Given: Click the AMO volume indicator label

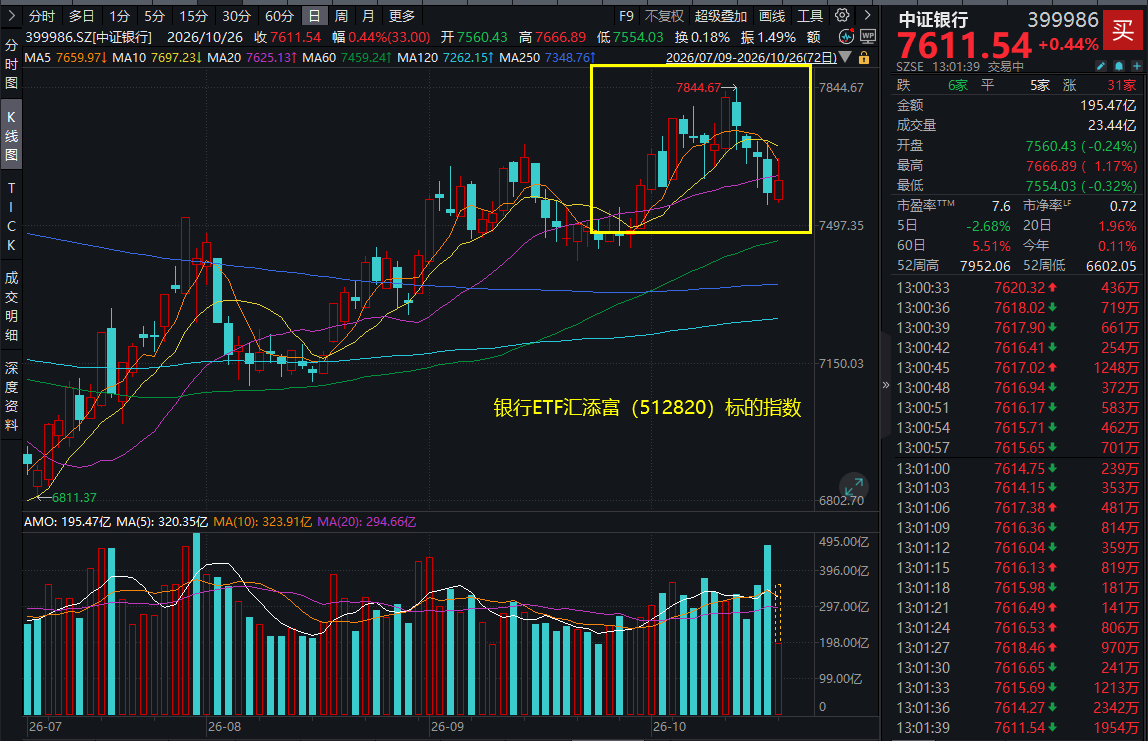Looking at the screenshot, I should coord(67,522).
